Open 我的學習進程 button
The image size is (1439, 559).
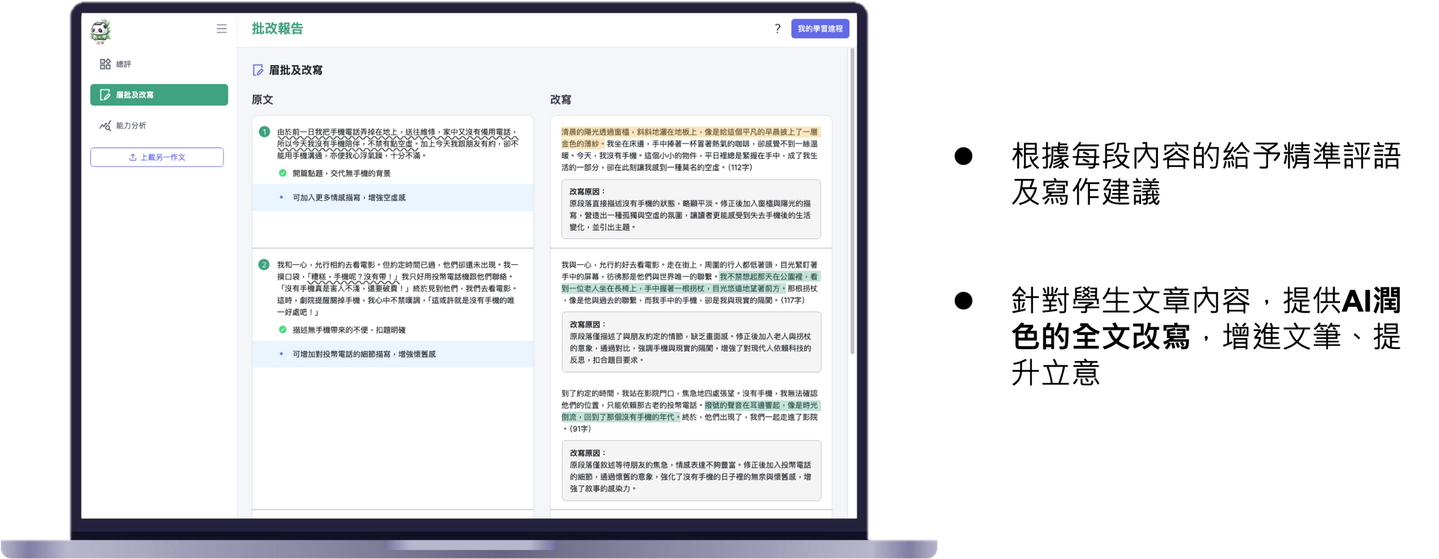point(819,29)
